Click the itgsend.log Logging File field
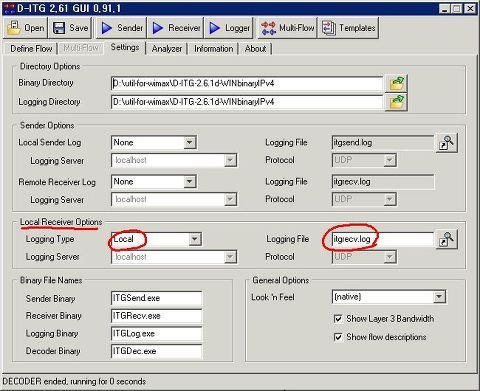Screen dimensions: 480x391 [x=383, y=143]
